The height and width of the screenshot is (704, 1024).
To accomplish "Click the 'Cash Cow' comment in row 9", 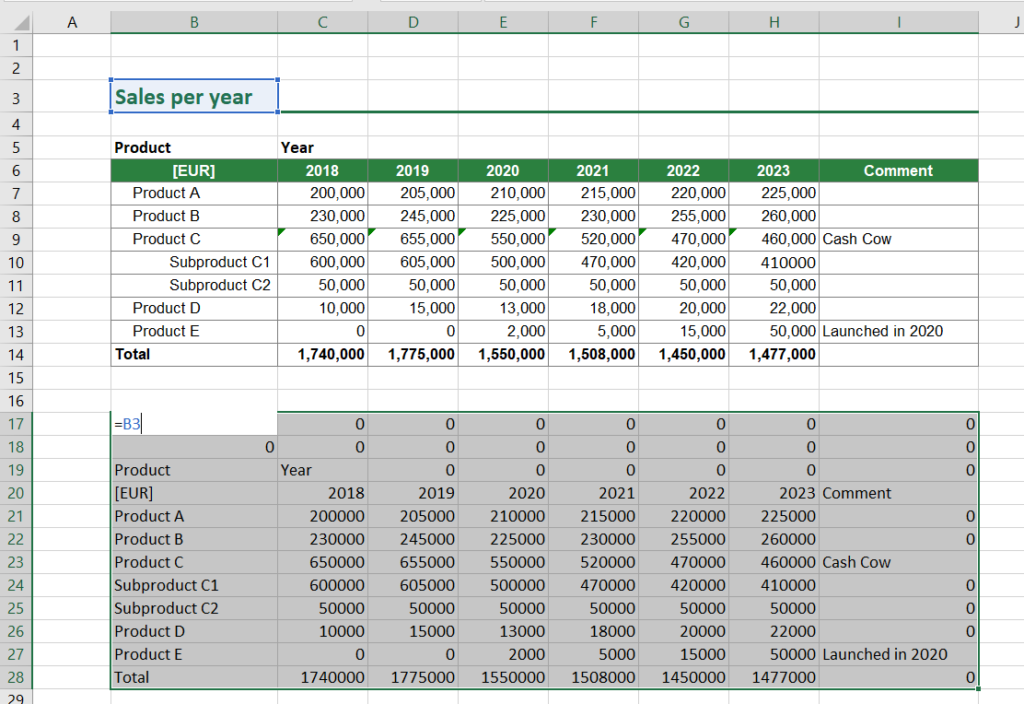I will (x=857, y=239).
